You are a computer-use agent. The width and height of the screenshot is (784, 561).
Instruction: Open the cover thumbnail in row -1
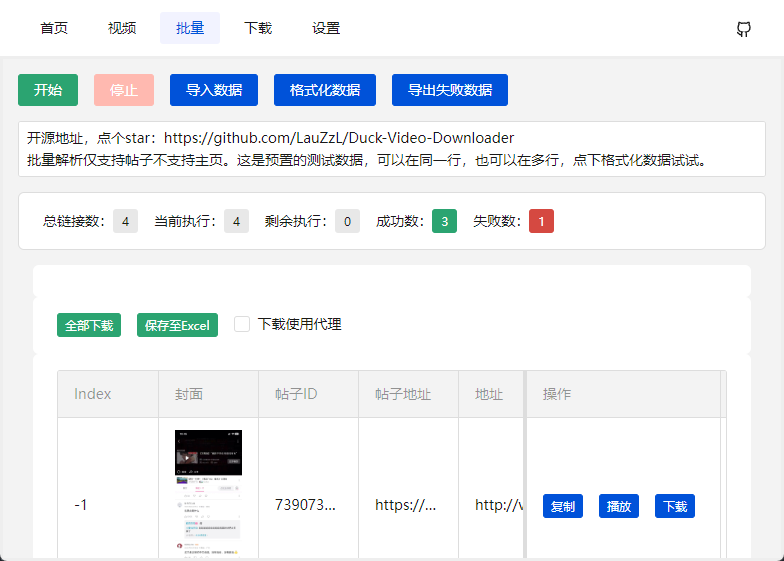coord(208,494)
